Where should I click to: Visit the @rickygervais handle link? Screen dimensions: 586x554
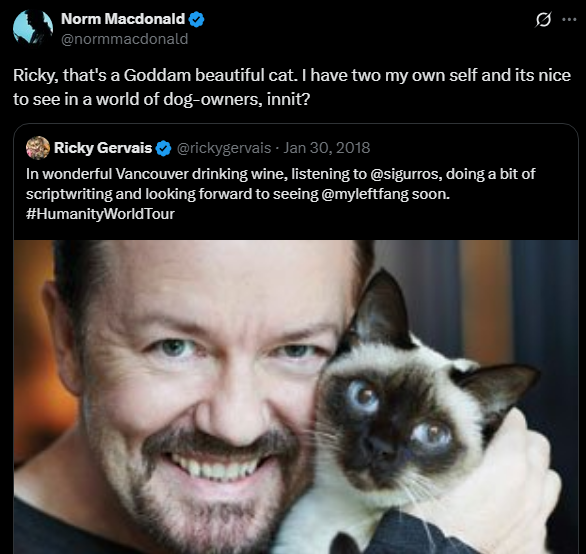coord(223,148)
